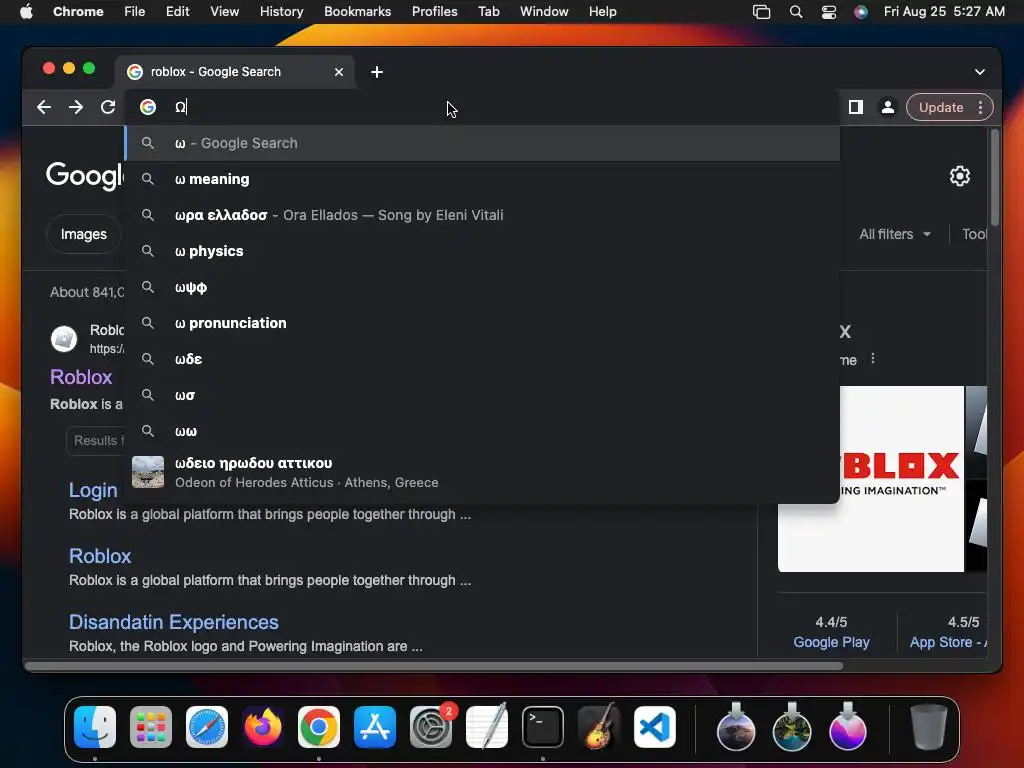Launch Firefox from the Dock
This screenshot has width=1024, height=768.
(263, 727)
